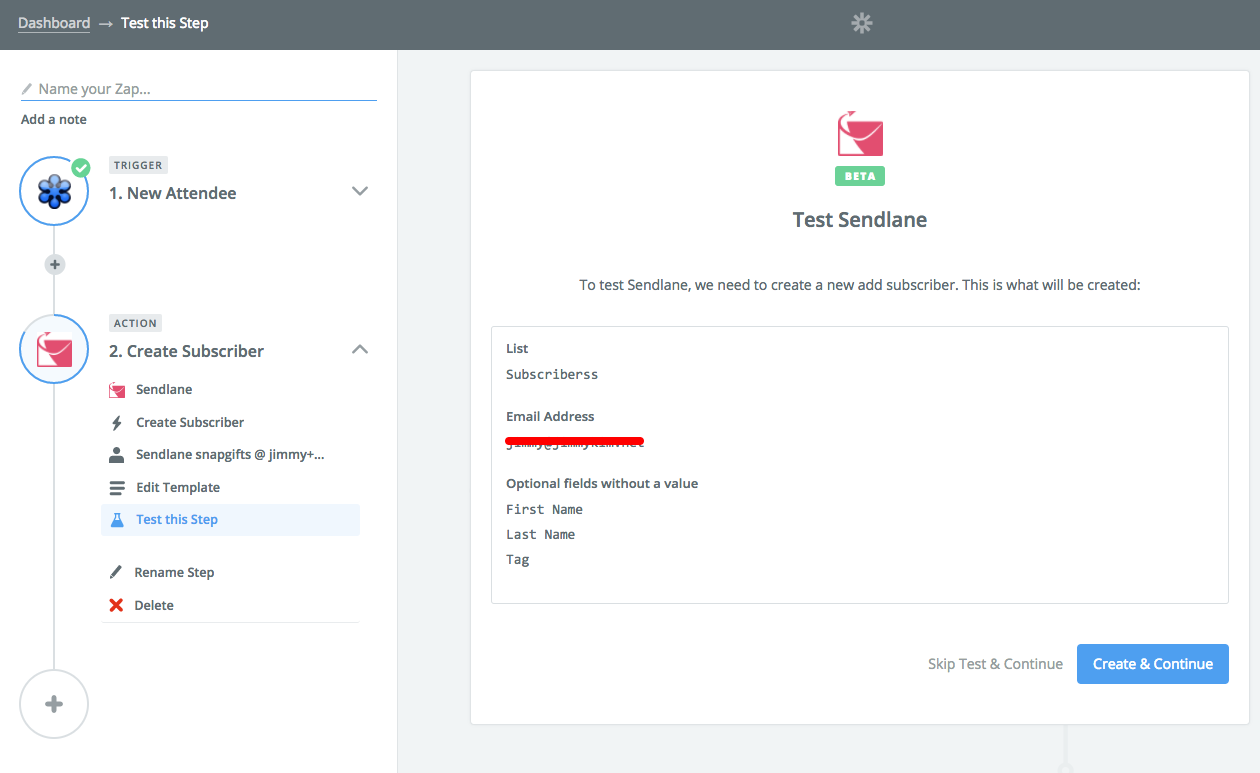Screen dimensions: 1260x773
Task: Click the ACTION label badge
Action: 135,323
